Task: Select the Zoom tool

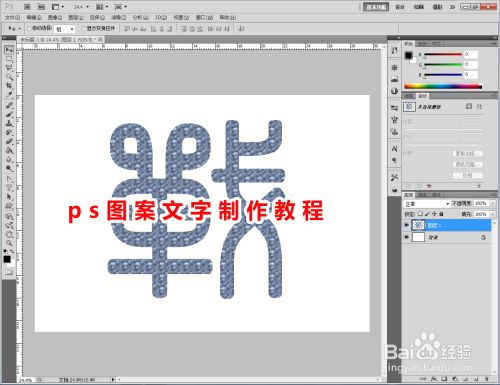Action: pyautogui.click(x=9, y=243)
